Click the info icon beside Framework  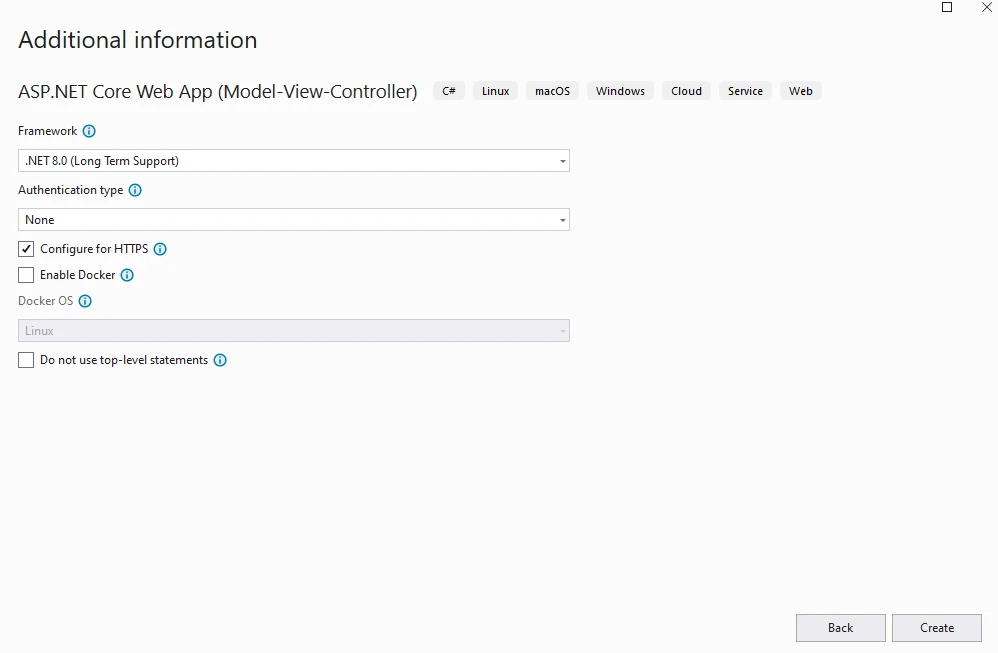pos(89,131)
